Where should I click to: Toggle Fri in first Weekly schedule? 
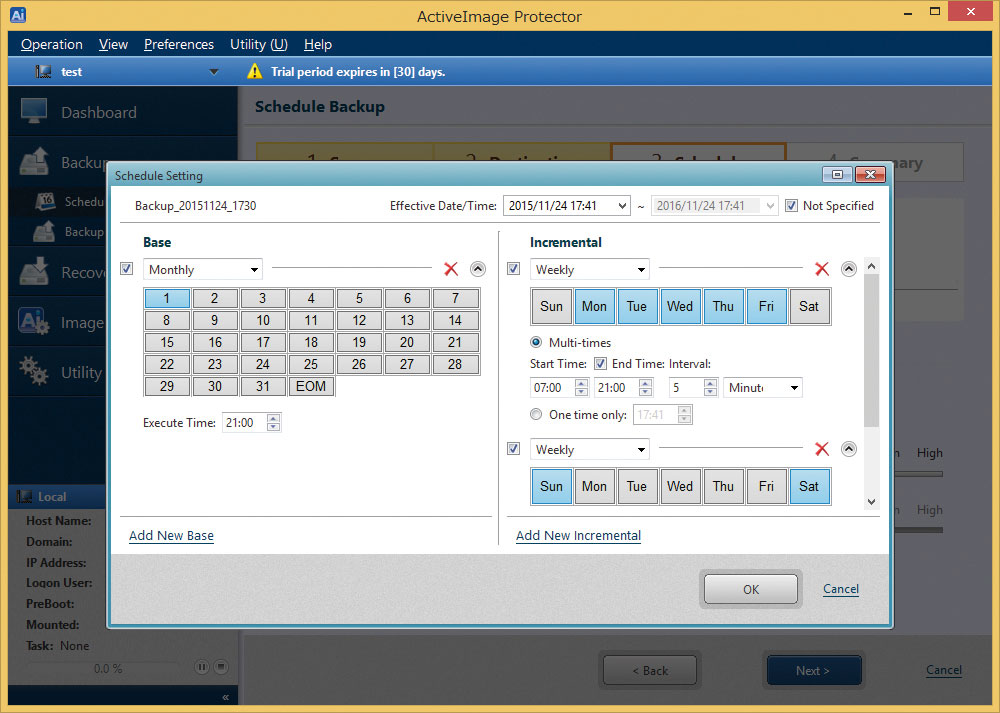(x=766, y=306)
